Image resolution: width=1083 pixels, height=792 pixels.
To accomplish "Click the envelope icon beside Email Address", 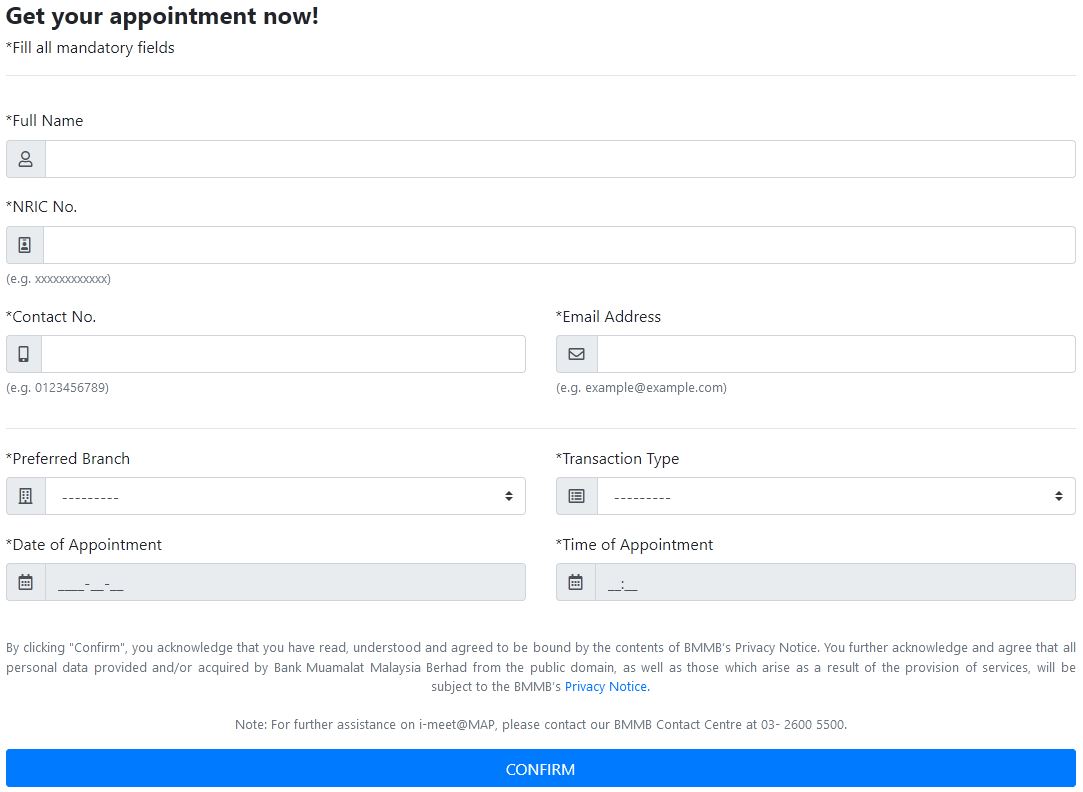I will point(576,354).
